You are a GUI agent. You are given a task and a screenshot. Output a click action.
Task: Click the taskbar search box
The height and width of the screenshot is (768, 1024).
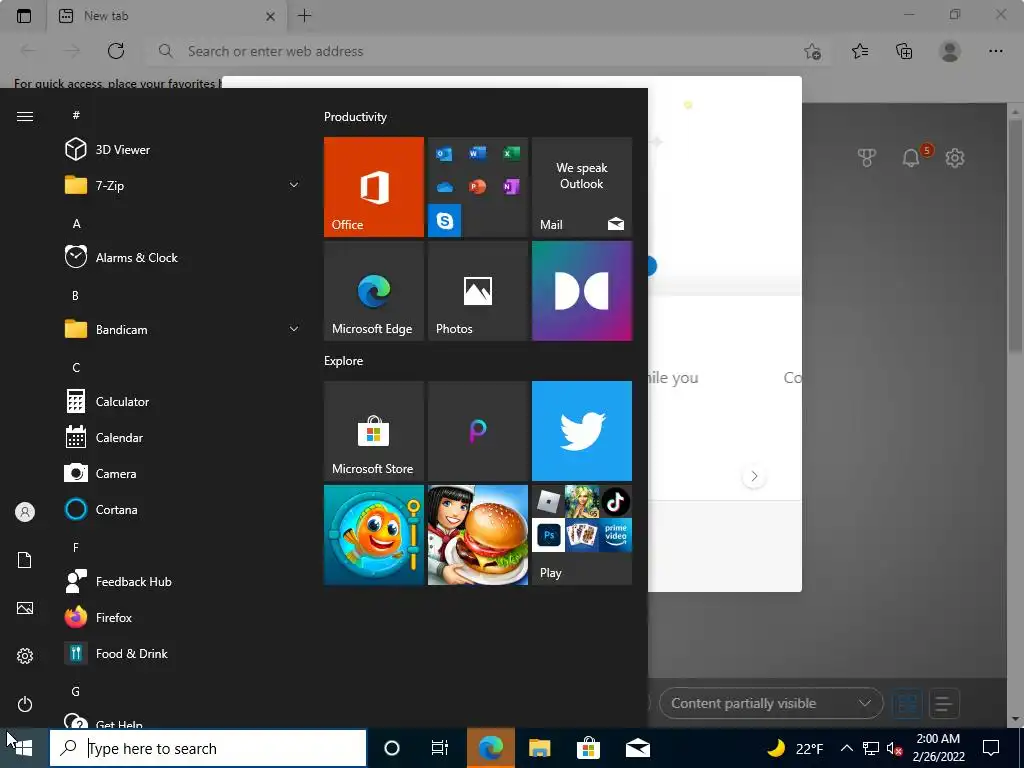208,748
